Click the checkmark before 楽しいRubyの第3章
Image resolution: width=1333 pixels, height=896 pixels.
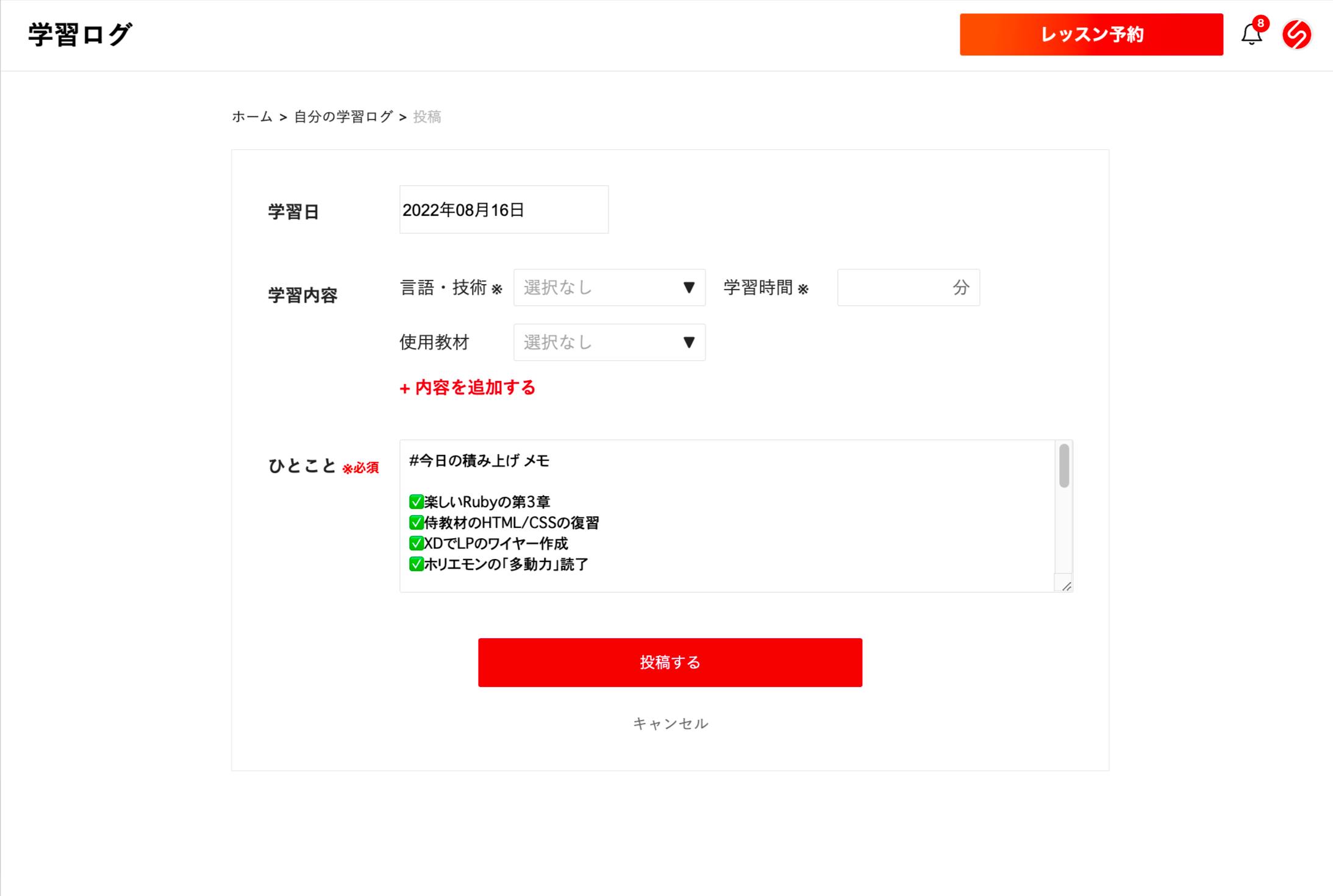(x=416, y=502)
